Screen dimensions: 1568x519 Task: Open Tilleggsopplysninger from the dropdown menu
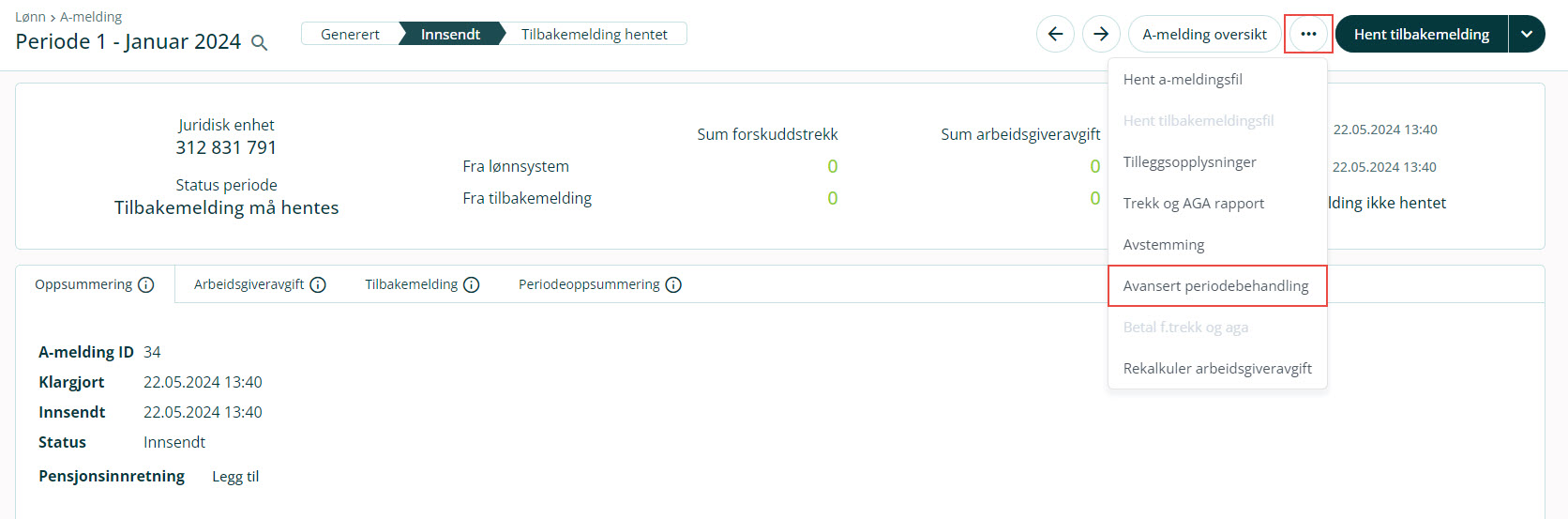click(x=1189, y=162)
